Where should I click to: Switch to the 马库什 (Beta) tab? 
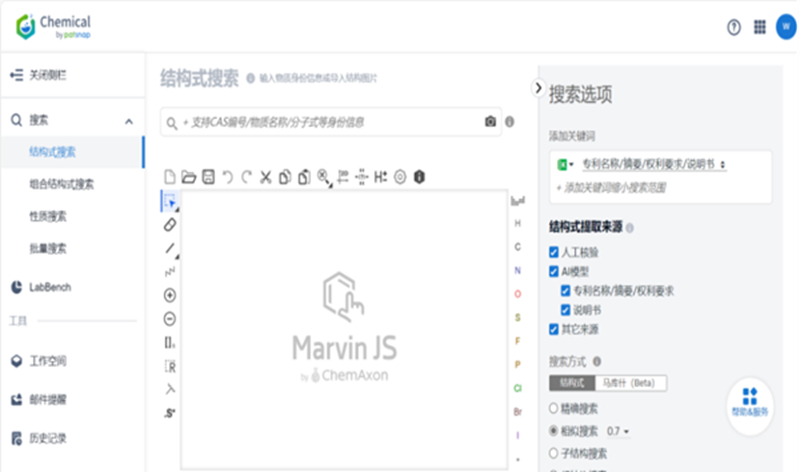[631, 383]
